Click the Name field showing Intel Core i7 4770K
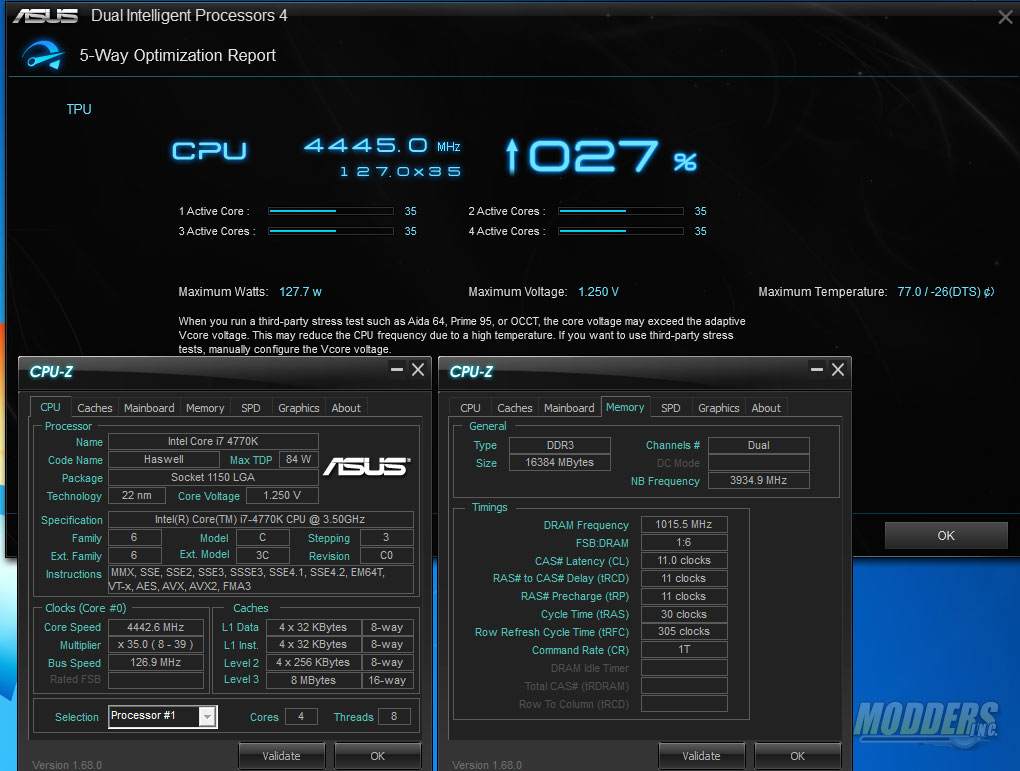This screenshot has width=1020, height=771. pyautogui.click(x=213, y=441)
